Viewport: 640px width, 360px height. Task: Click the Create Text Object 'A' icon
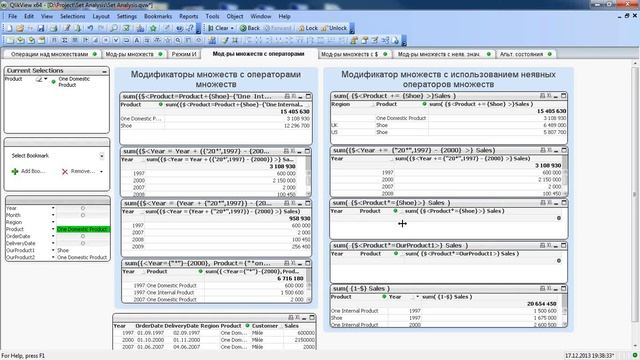click(137, 40)
